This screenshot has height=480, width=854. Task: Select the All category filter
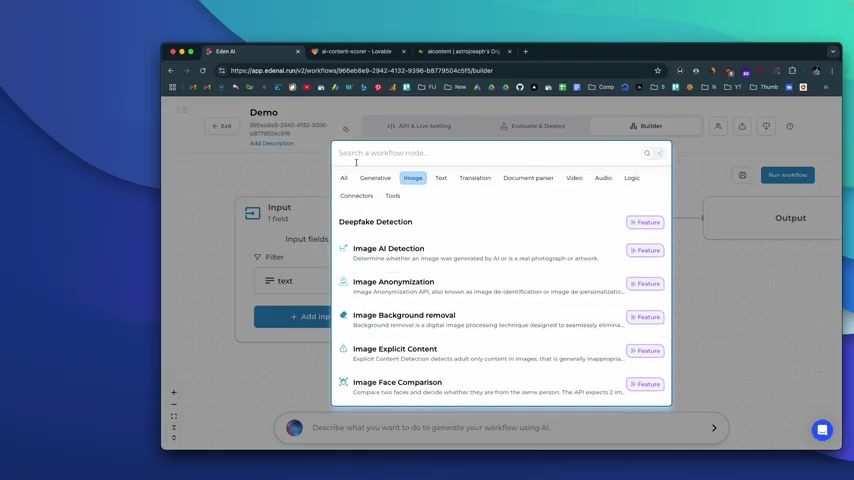point(344,178)
